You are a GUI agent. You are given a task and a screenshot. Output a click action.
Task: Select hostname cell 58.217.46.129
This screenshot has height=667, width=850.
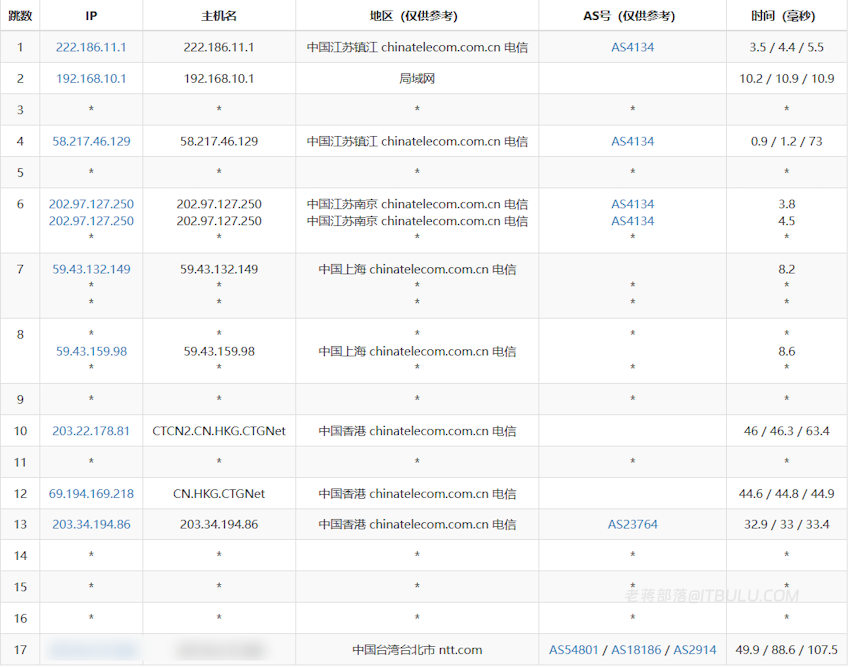pos(219,142)
